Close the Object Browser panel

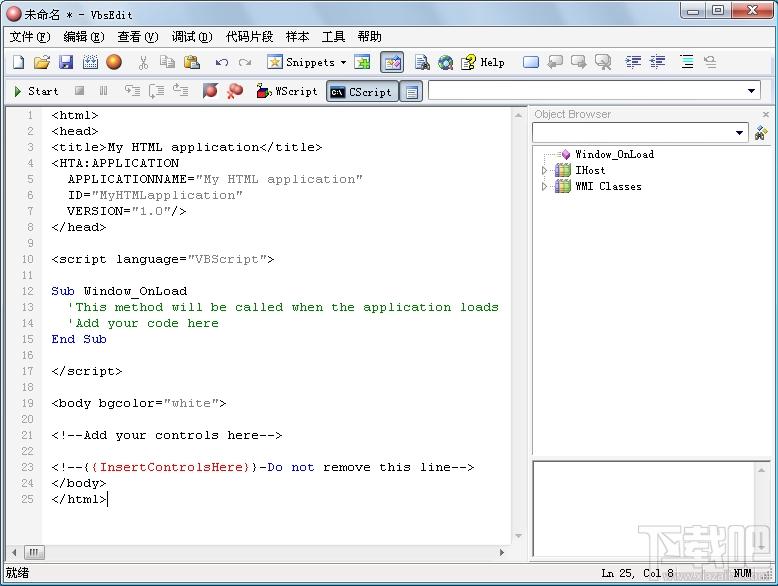[x=766, y=114]
